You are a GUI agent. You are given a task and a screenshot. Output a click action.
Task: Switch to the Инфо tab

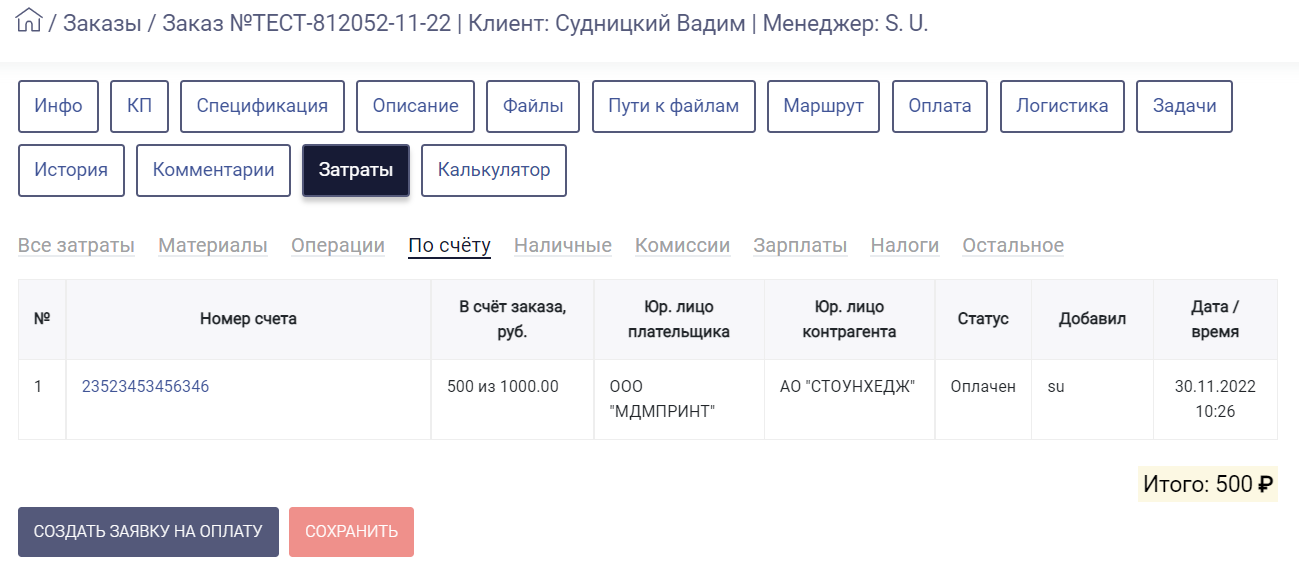click(58, 106)
